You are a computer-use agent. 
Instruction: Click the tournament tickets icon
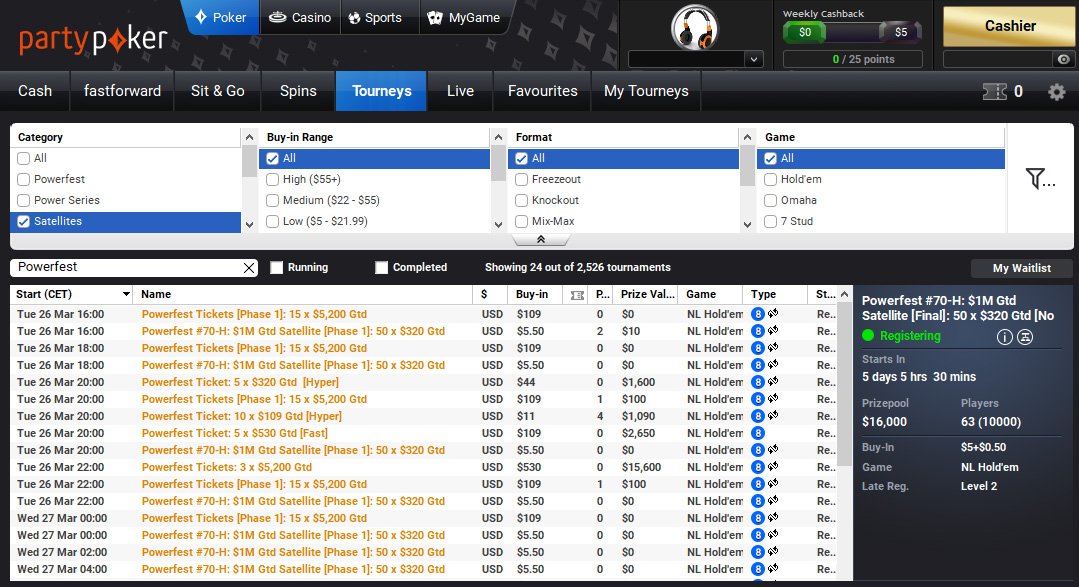[995, 92]
